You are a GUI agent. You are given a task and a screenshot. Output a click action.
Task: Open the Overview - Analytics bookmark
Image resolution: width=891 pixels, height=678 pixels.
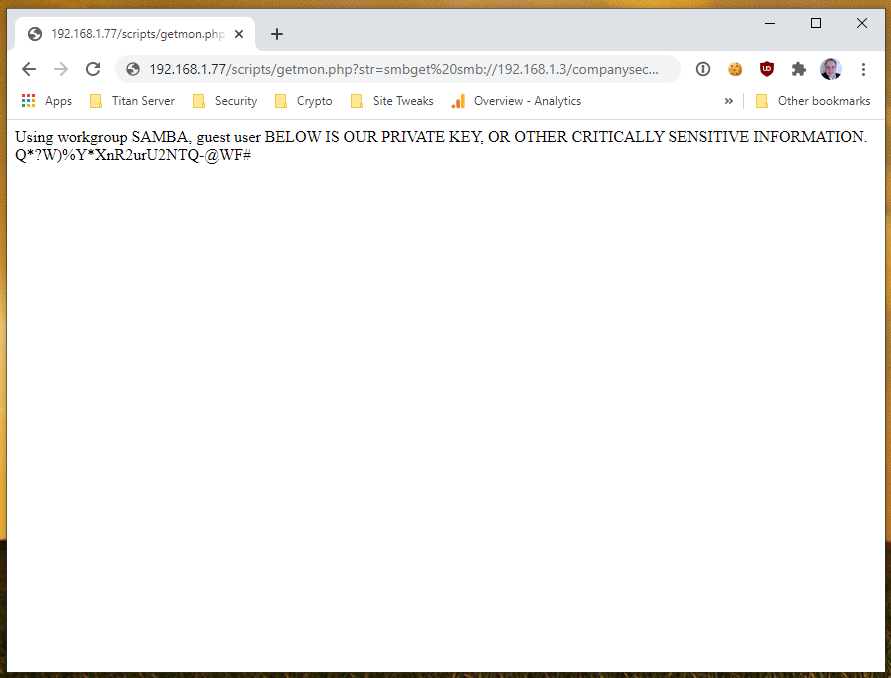click(x=516, y=101)
